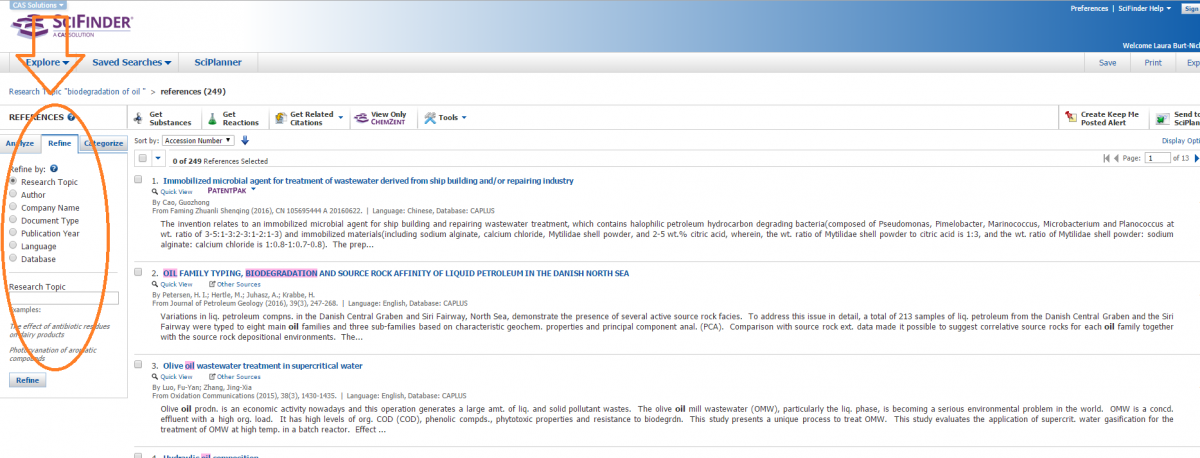
Task: Click the Get Reactions flask icon
Action: click(212, 118)
